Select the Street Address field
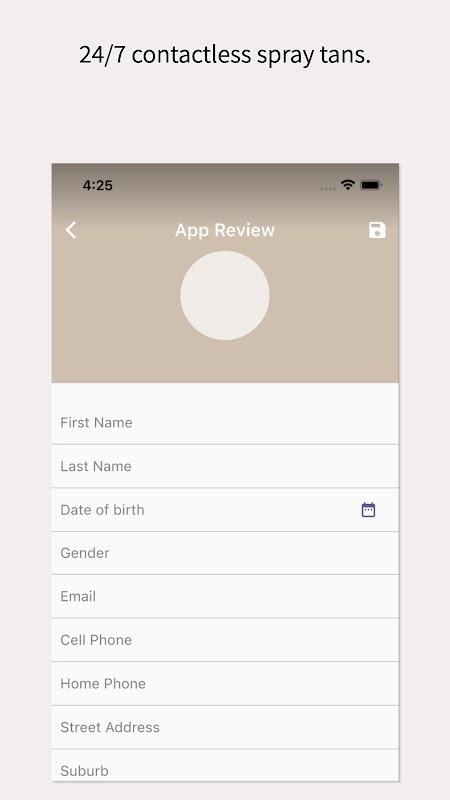 coord(225,727)
